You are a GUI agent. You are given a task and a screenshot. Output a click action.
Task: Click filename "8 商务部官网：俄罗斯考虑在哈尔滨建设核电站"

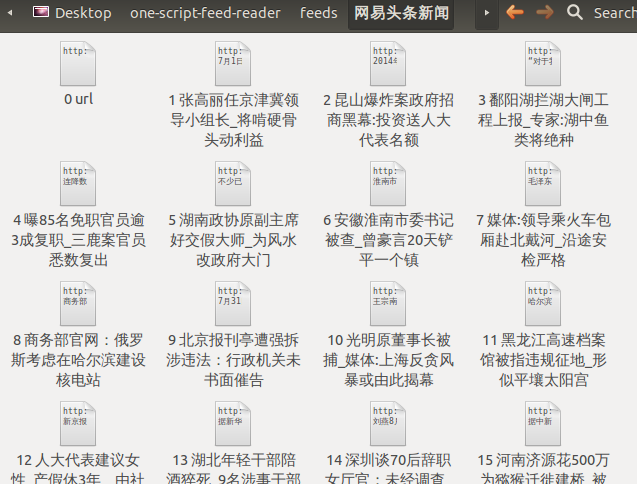coord(78,360)
